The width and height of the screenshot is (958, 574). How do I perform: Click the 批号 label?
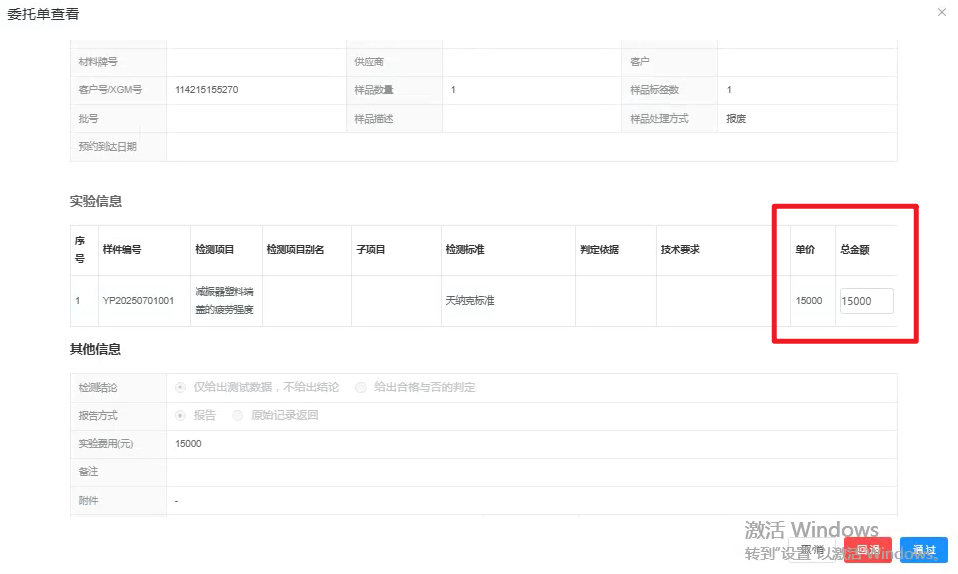tap(88, 119)
